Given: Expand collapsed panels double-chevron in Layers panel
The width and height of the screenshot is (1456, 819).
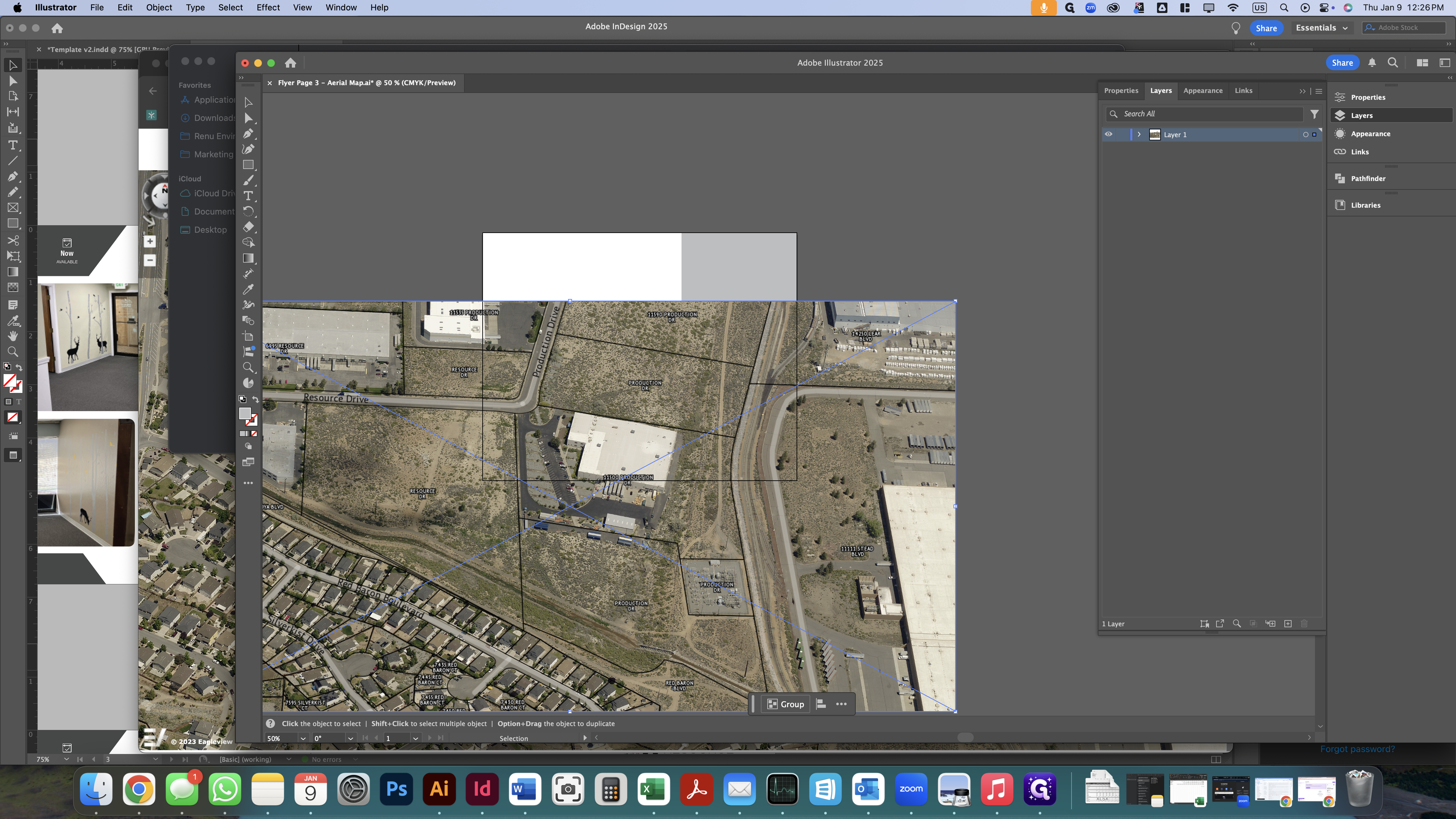Looking at the screenshot, I should pos(1302,91).
